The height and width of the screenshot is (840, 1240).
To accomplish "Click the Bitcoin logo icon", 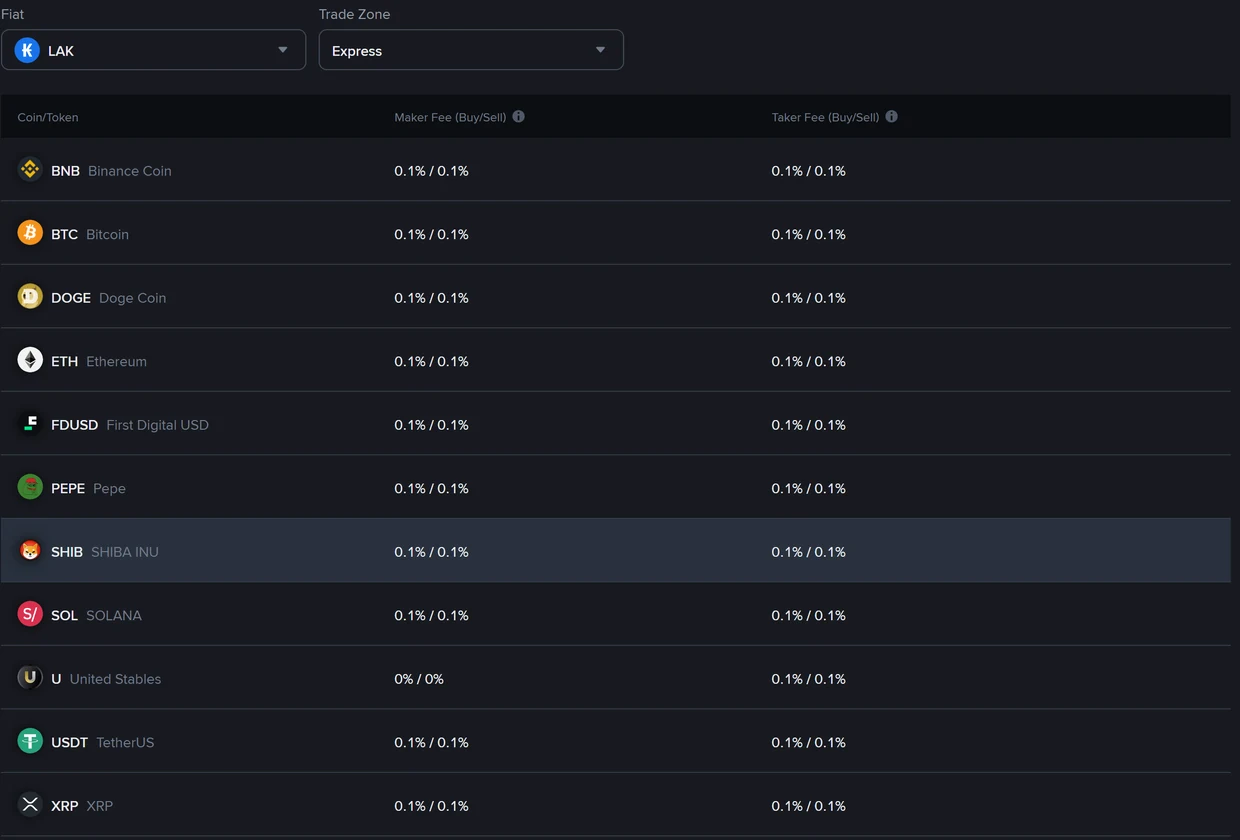I will pyautogui.click(x=30, y=233).
